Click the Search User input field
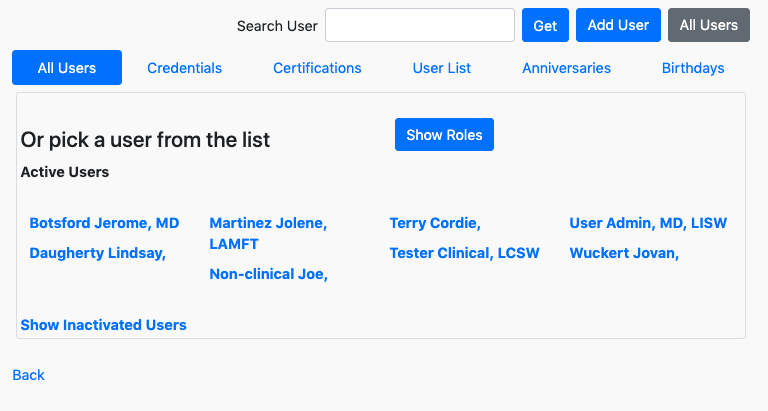This screenshot has height=411, width=768. (420, 25)
